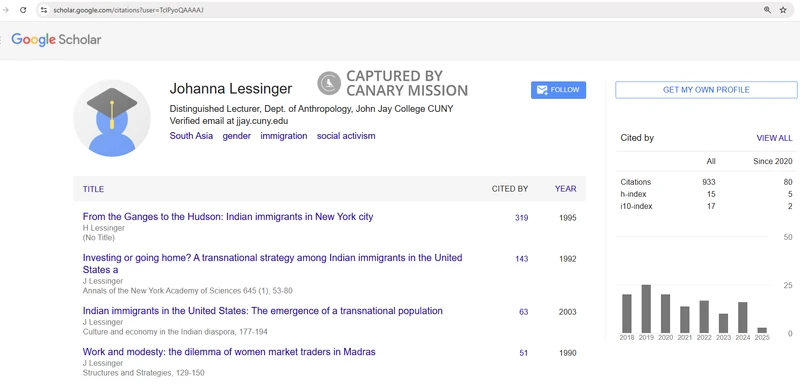800x384 pixels.
Task: Click the Citations row label
Action: point(636,182)
